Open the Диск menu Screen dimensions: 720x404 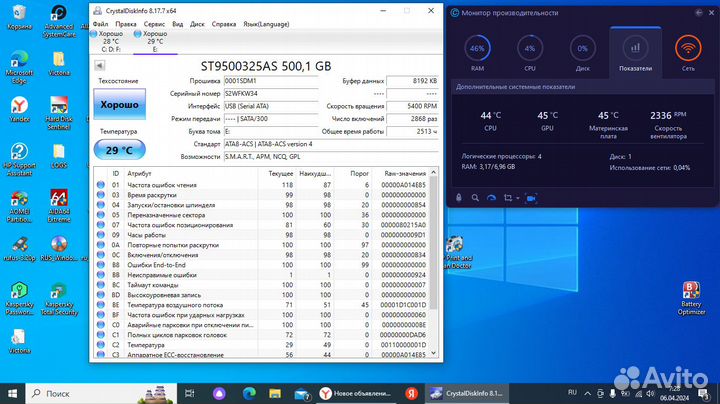tap(197, 24)
